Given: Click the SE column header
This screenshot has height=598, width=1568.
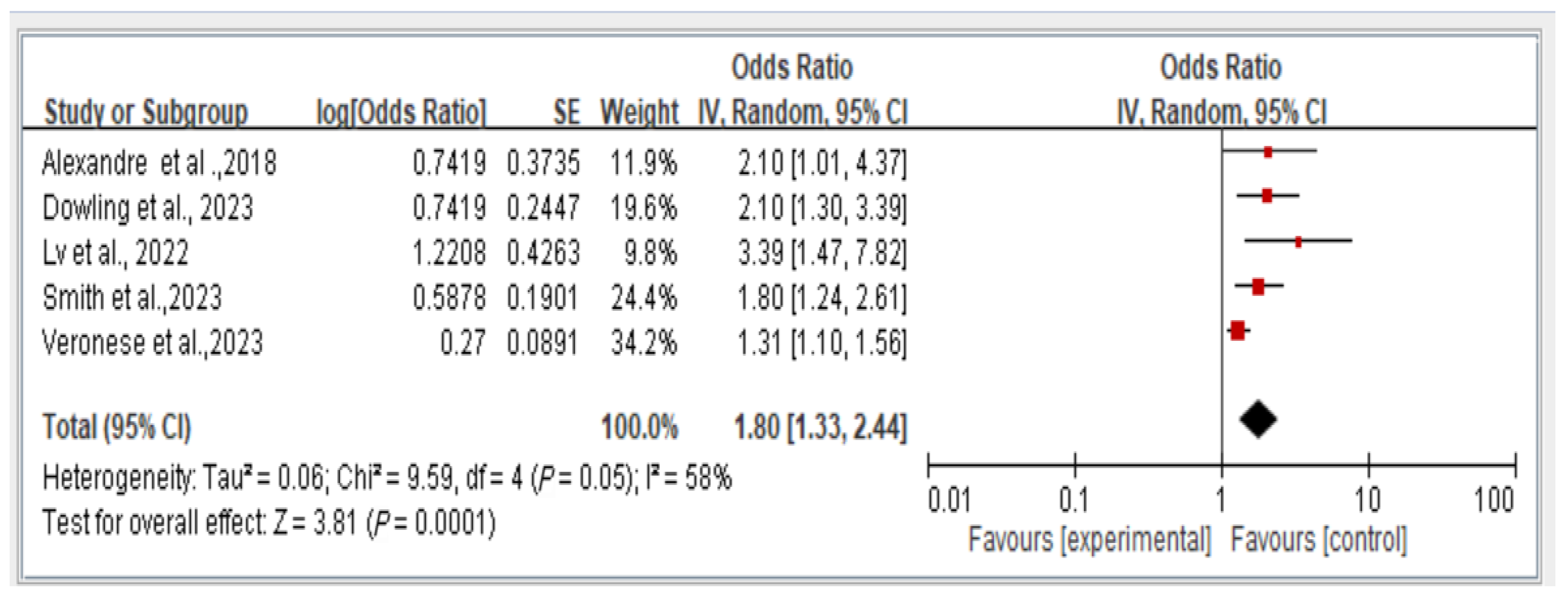Looking at the screenshot, I should click(x=566, y=112).
